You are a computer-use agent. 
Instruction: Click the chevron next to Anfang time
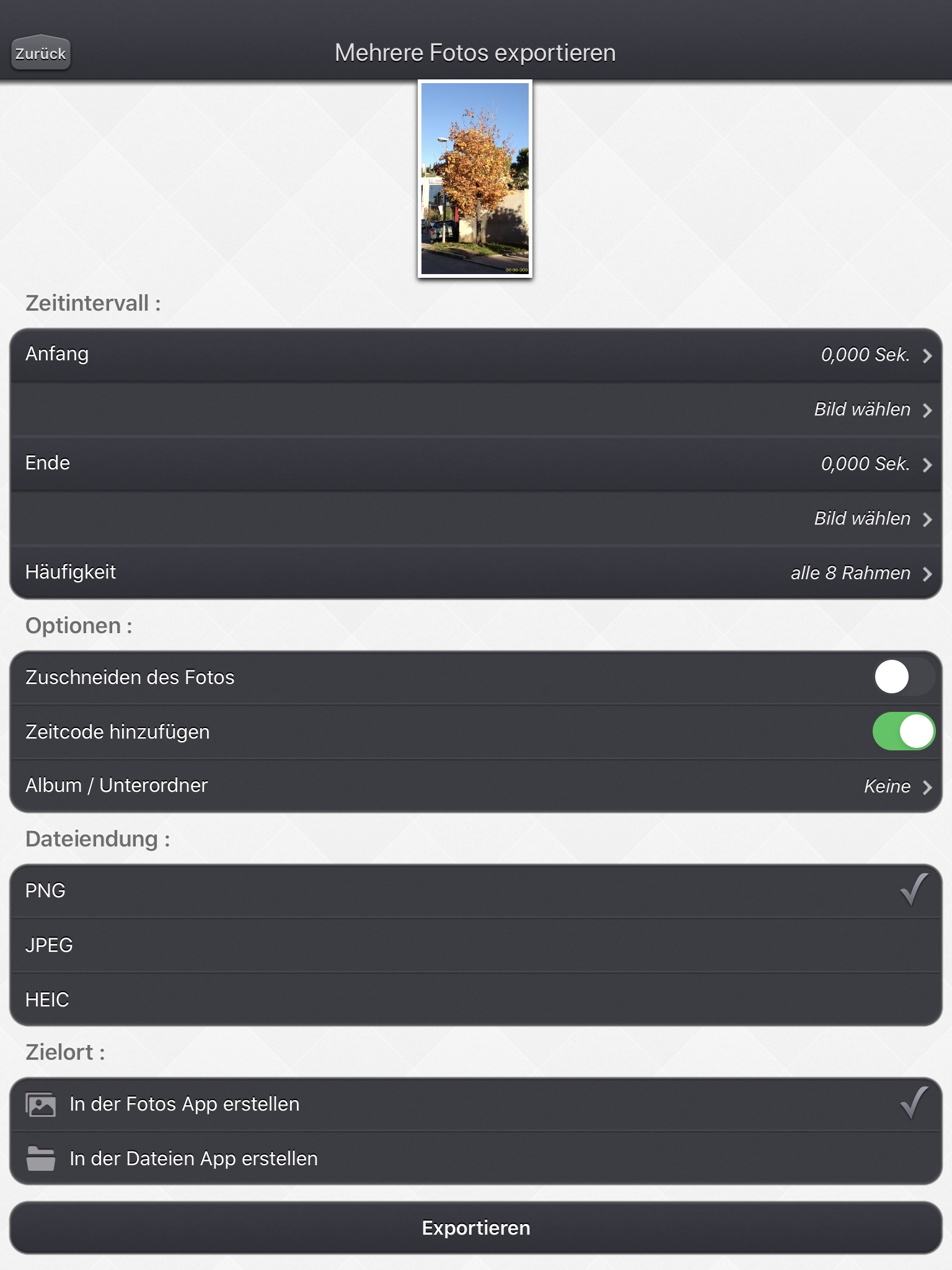click(x=927, y=356)
